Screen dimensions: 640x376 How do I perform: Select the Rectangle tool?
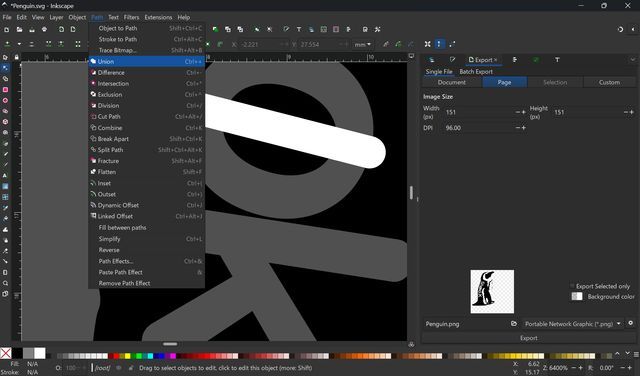coord(5,89)
